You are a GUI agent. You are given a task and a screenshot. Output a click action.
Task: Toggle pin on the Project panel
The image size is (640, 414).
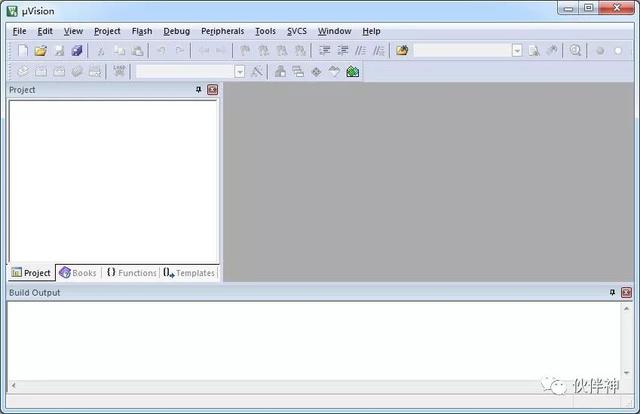click(x=198, y=90)
